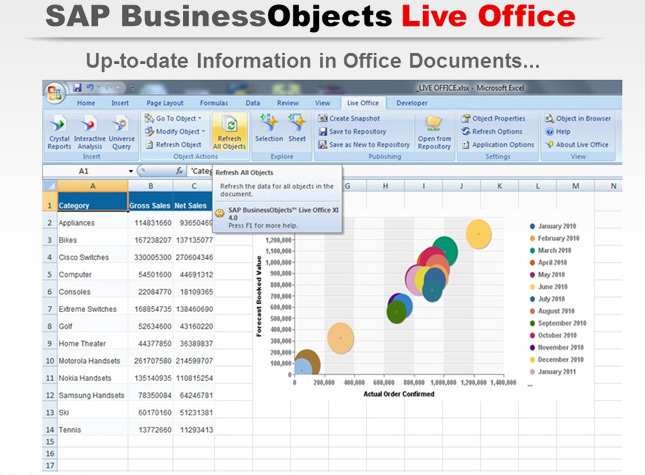Click the formula bar input
The image size is (645, 475).
[405, 171]
